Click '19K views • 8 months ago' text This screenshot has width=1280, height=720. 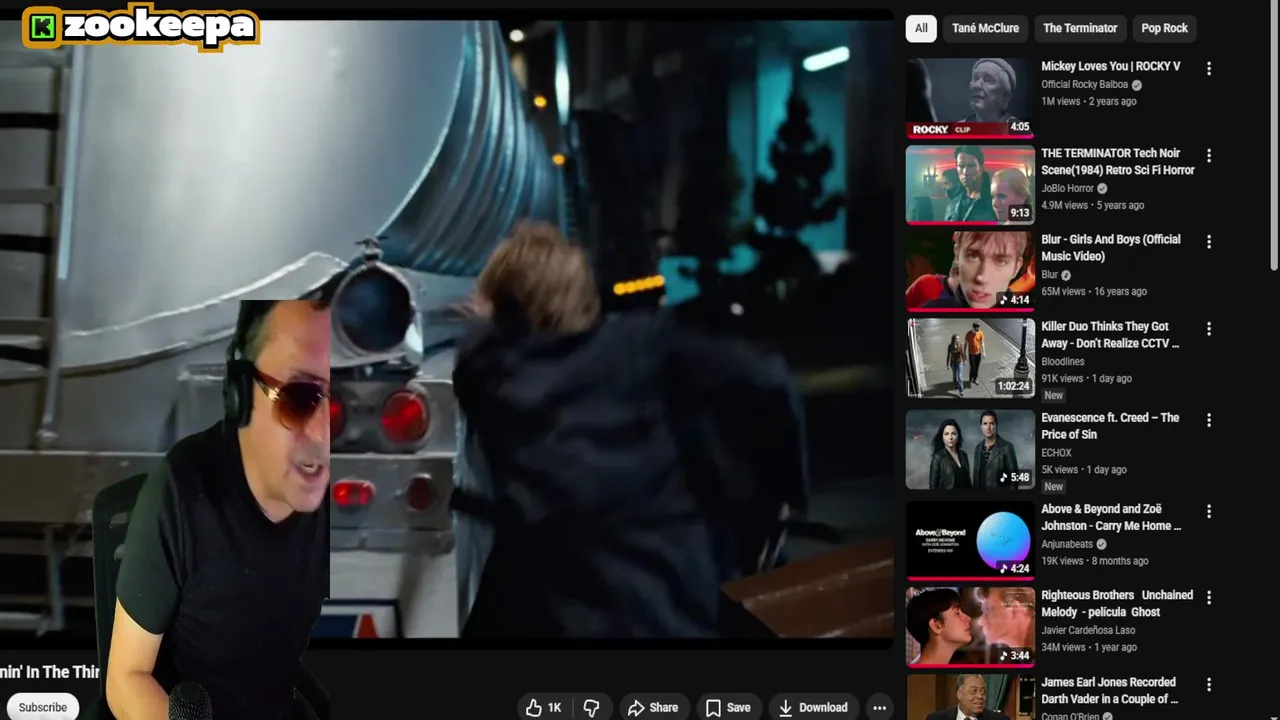pos(1094,561)
